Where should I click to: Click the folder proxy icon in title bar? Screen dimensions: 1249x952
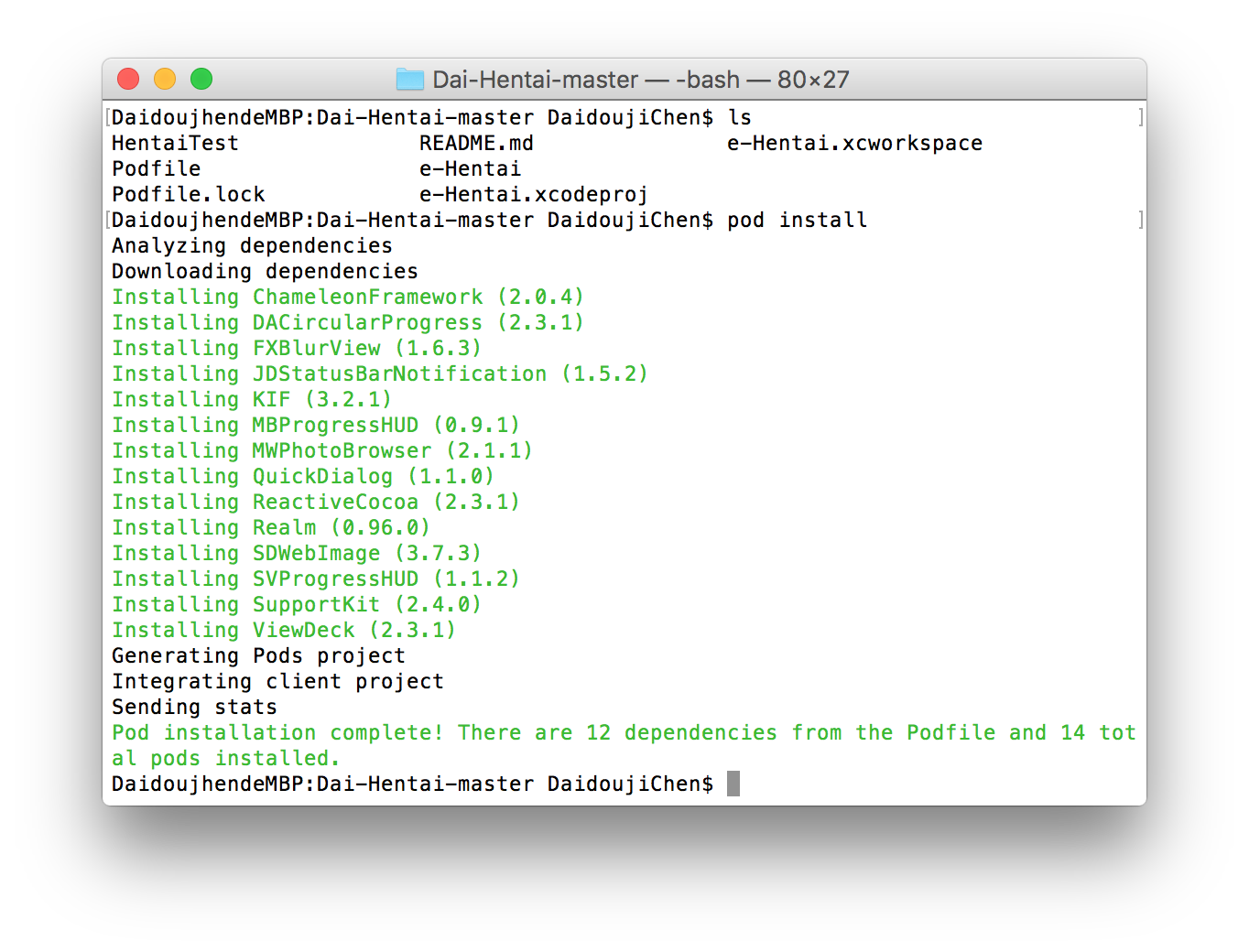tap(410, 80)
